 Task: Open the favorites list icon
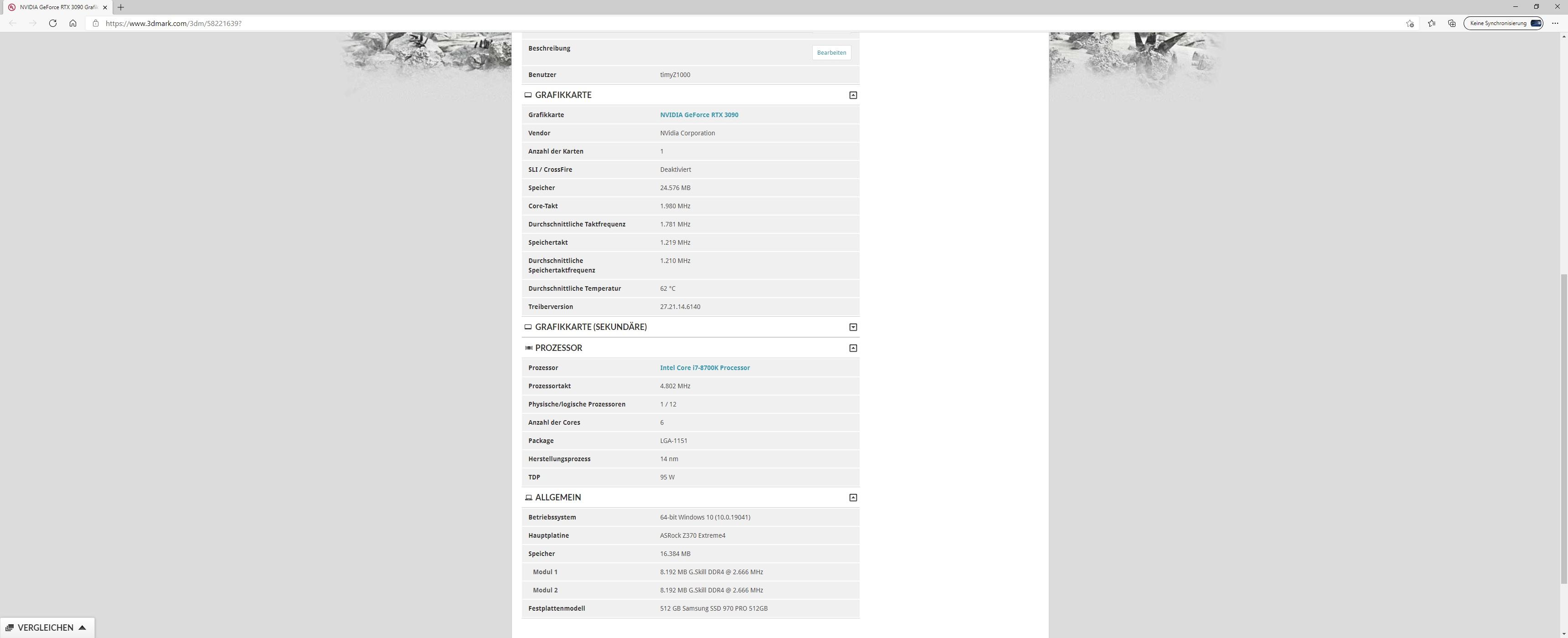[x=1431, y=23]
